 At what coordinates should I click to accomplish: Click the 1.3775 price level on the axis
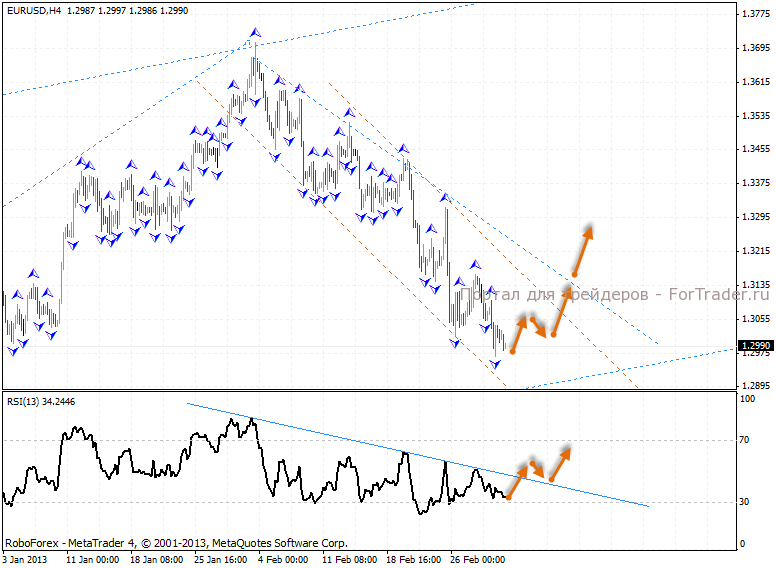[x=754, y=14]
